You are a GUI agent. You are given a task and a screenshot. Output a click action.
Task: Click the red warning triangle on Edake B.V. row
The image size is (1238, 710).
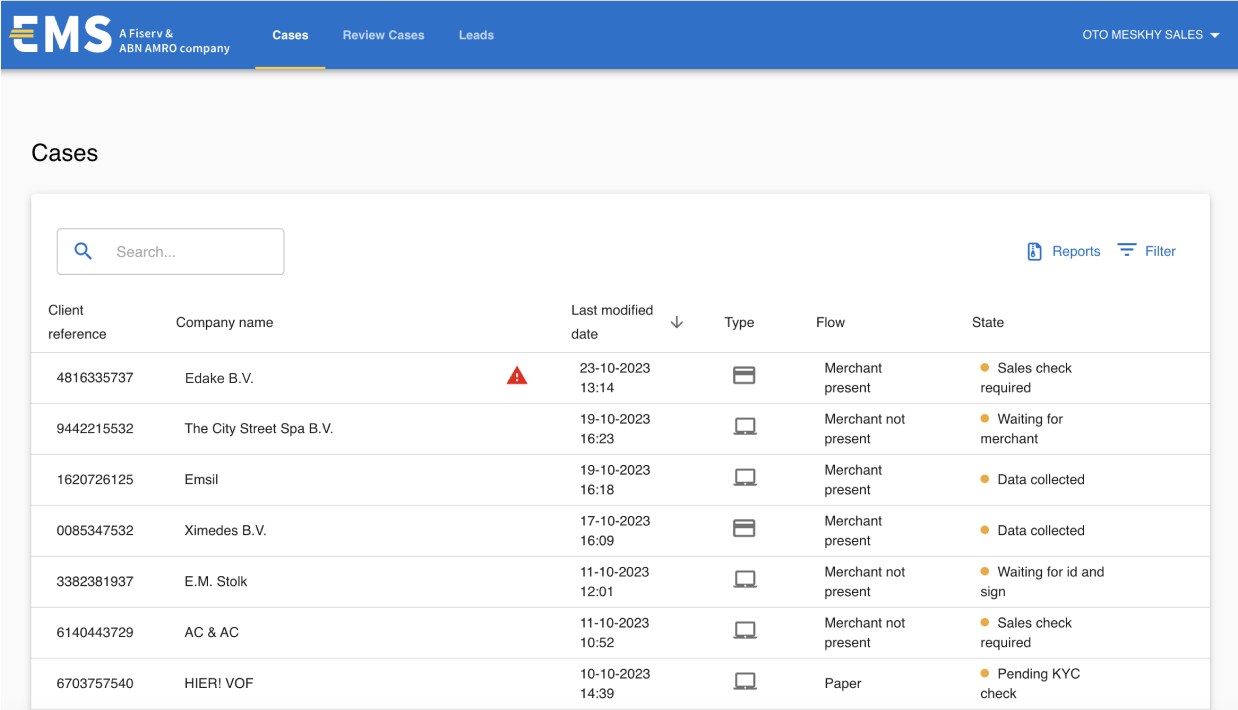[x=517, y=375]
